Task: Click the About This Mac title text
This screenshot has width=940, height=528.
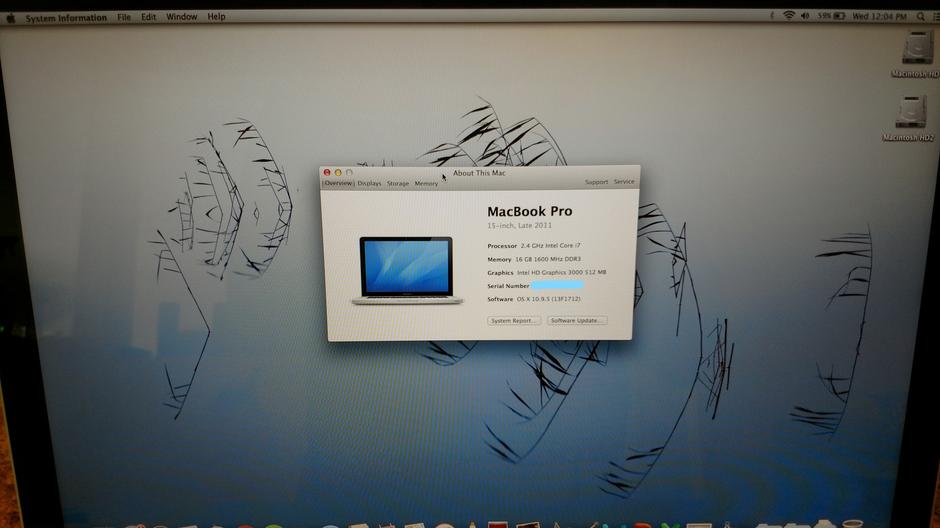Action: (479, 173)
